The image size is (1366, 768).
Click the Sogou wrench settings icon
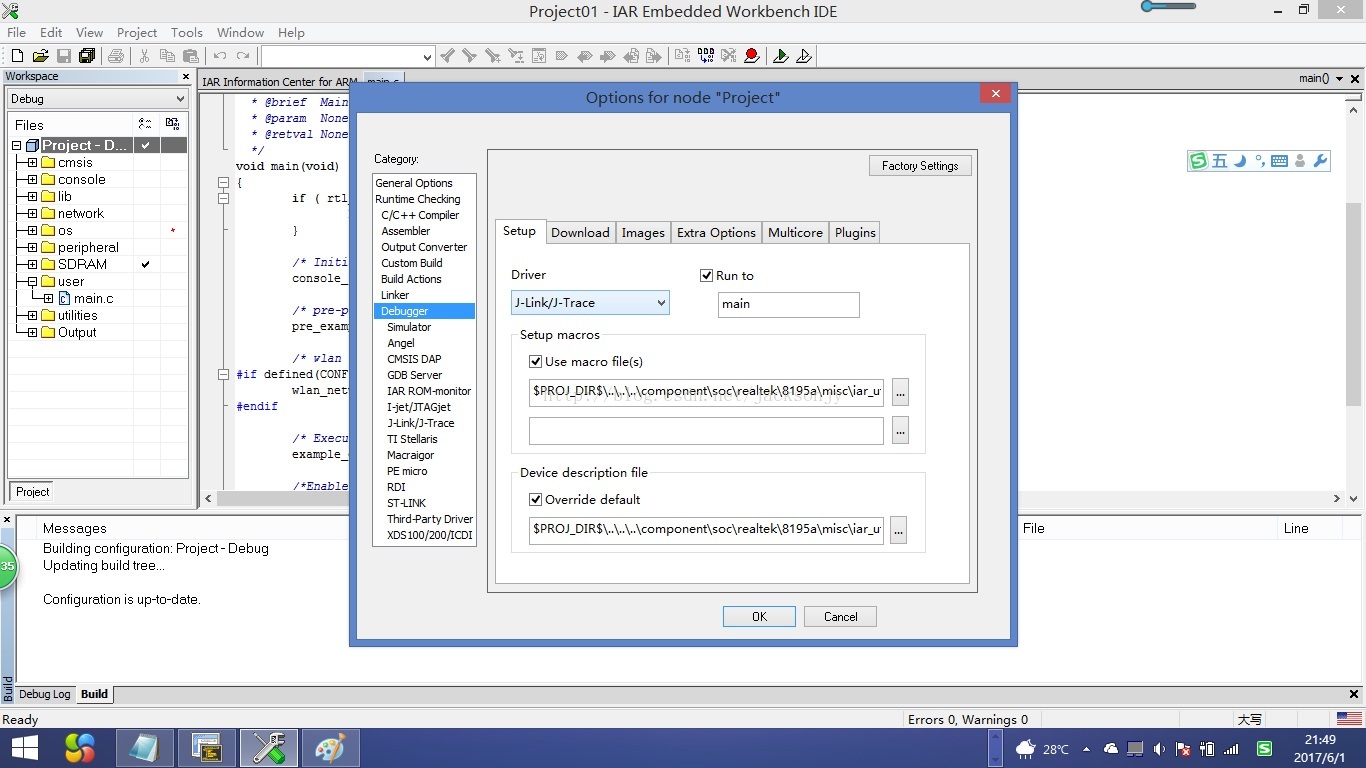click(x=1320, y=161)
